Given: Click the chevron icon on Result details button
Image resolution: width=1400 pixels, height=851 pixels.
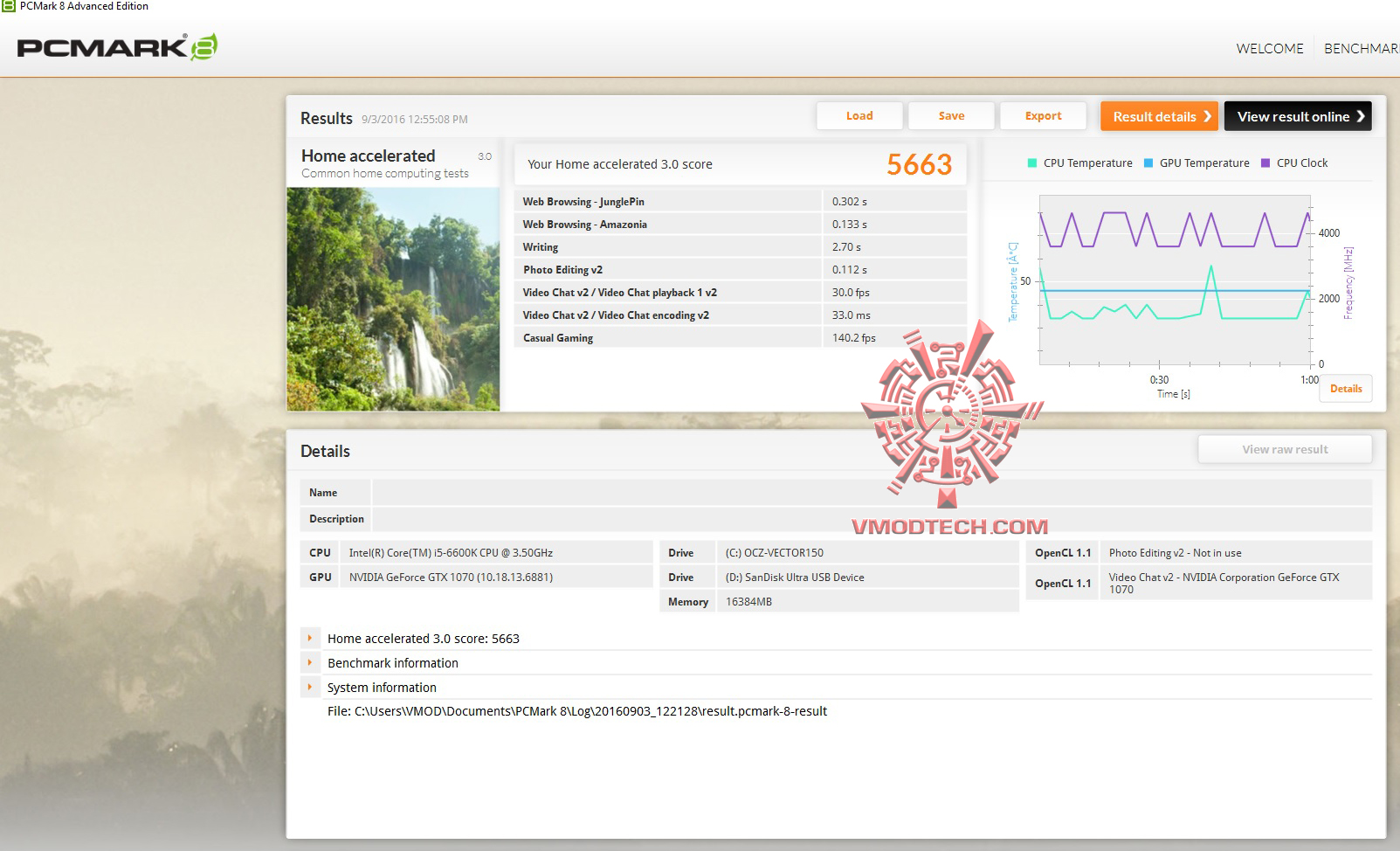Looking at the screenshot, I should pos(1209,115).
